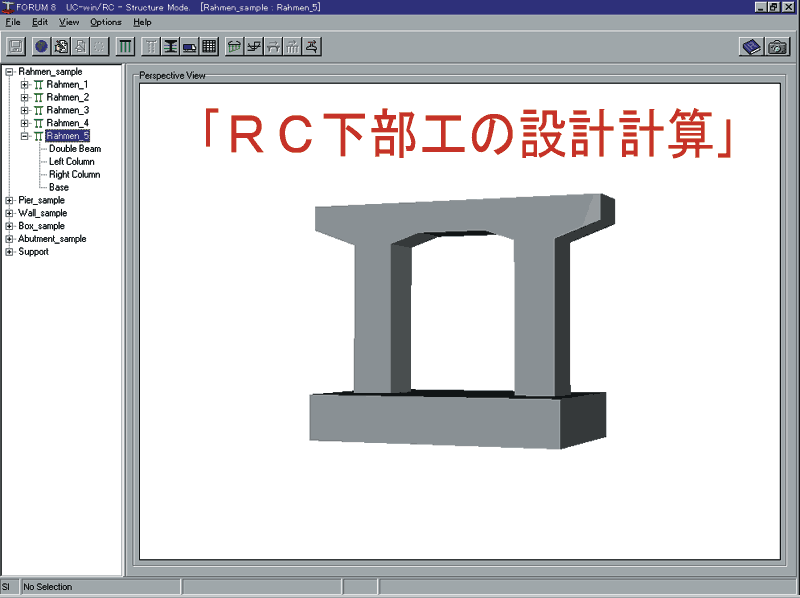Select Rahmen_2 in the tree
The image size is (800, 598).
[x=68, y=97]
